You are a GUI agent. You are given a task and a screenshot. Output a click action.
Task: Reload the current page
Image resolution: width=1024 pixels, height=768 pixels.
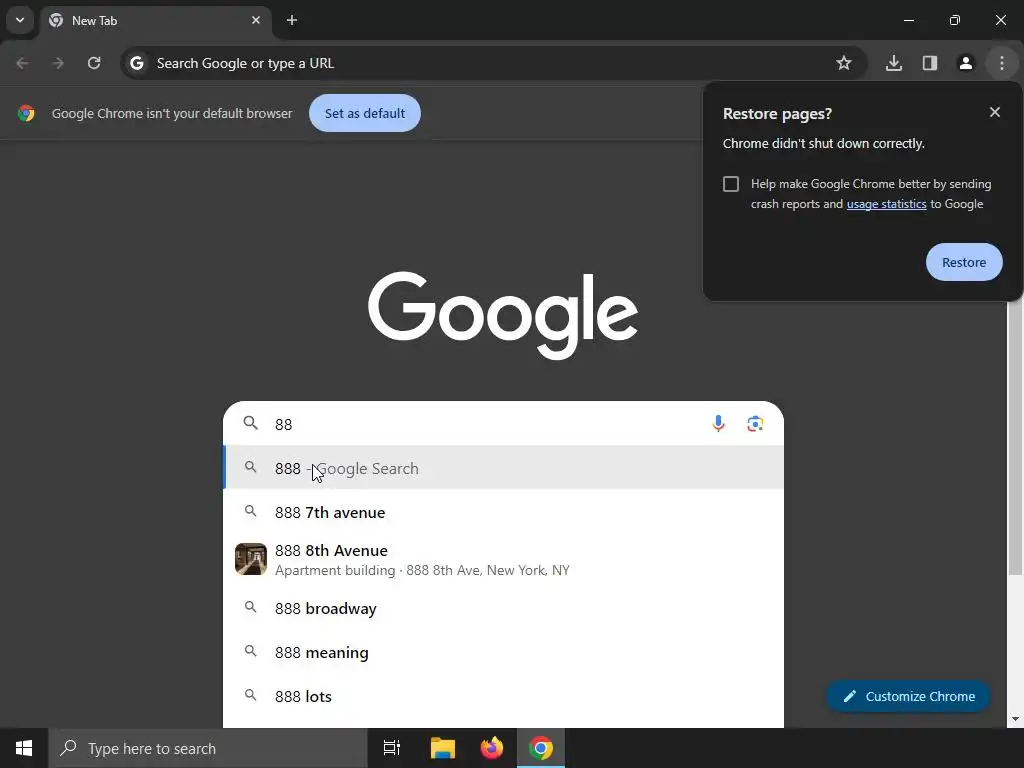(94, 63)
